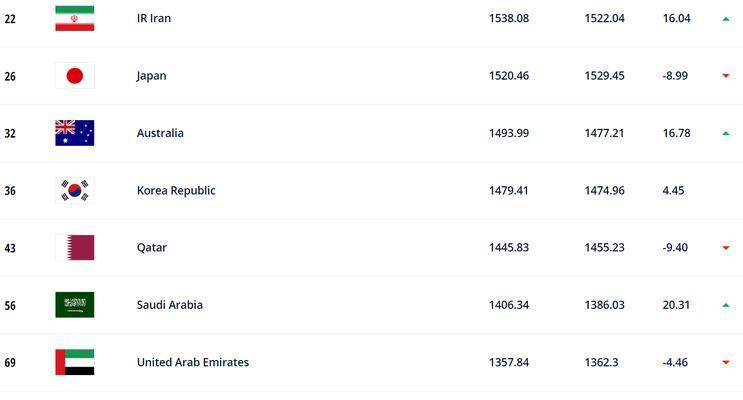Open the Japan team link
This screenshot has height=400, width=743.
point(151,76)
